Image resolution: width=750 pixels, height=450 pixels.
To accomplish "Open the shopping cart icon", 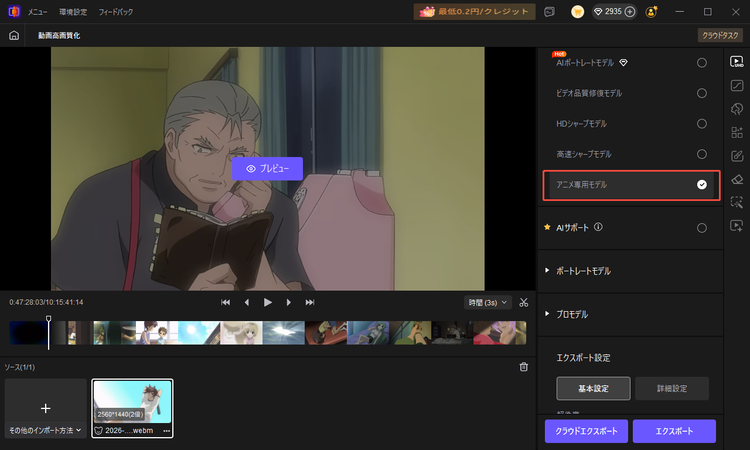I will 577,12.
